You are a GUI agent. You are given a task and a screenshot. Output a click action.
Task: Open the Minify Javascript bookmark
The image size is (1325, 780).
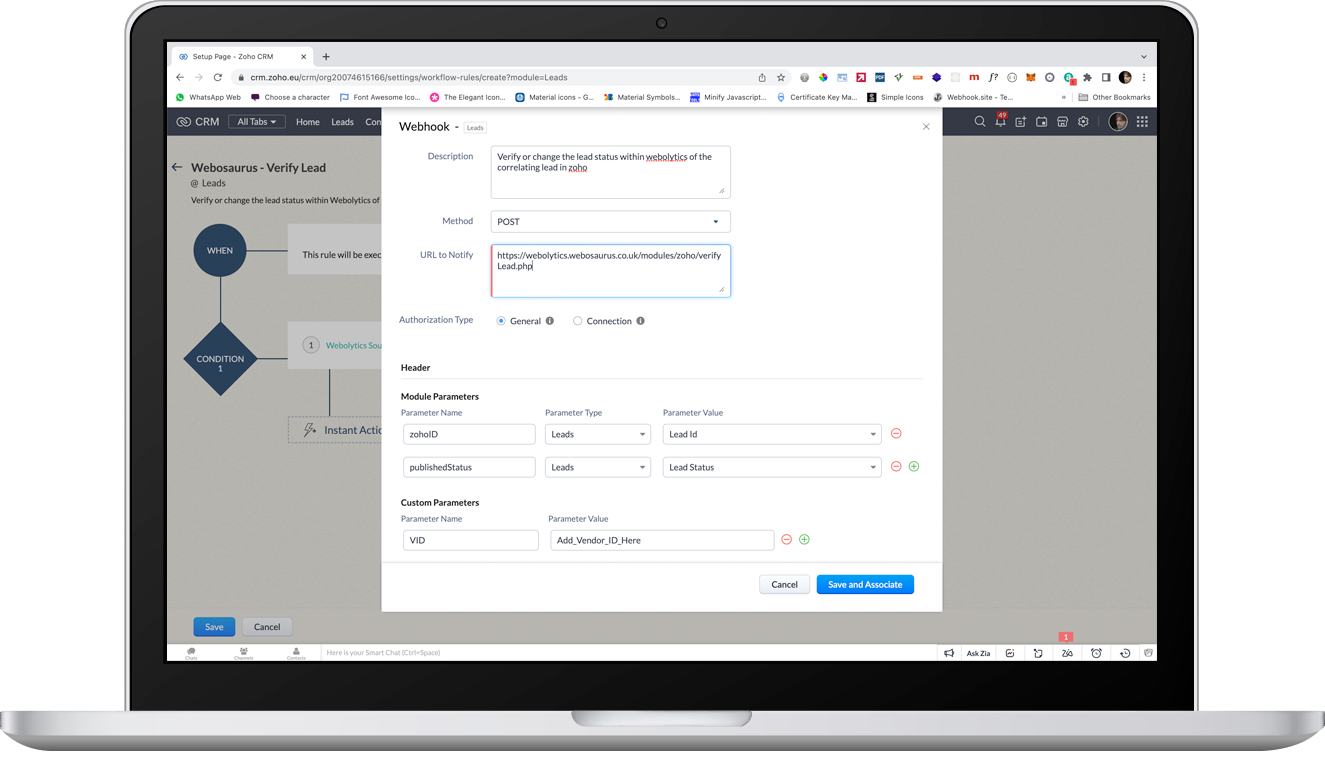728,97
